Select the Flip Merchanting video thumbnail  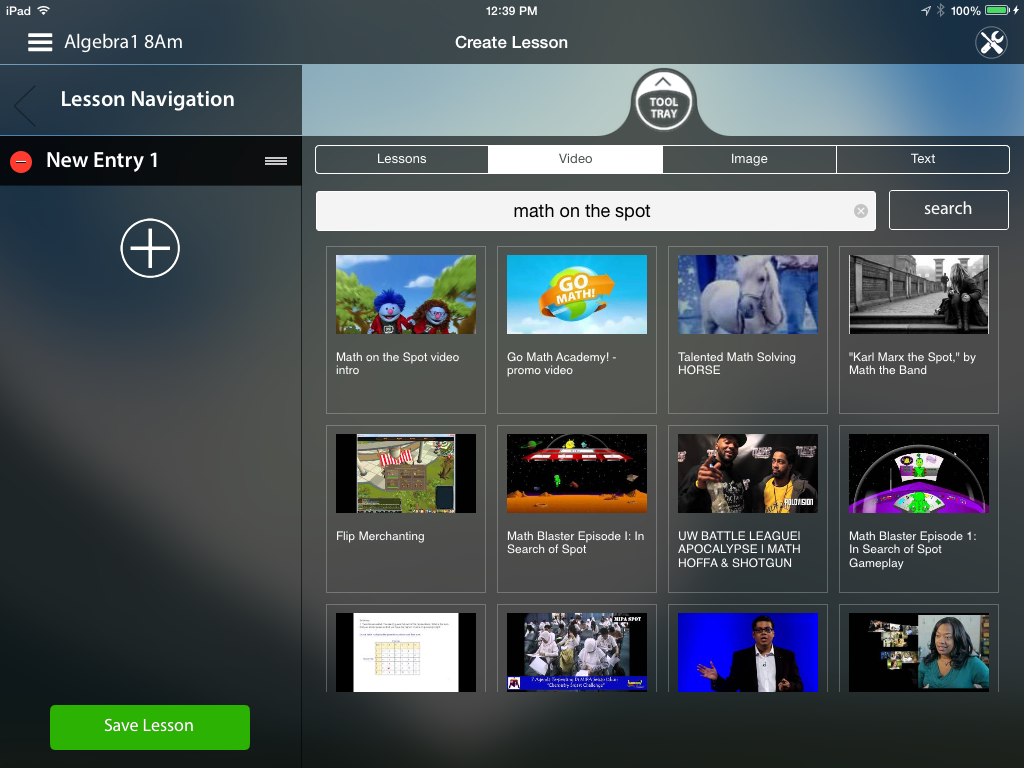tap(406, 473)
